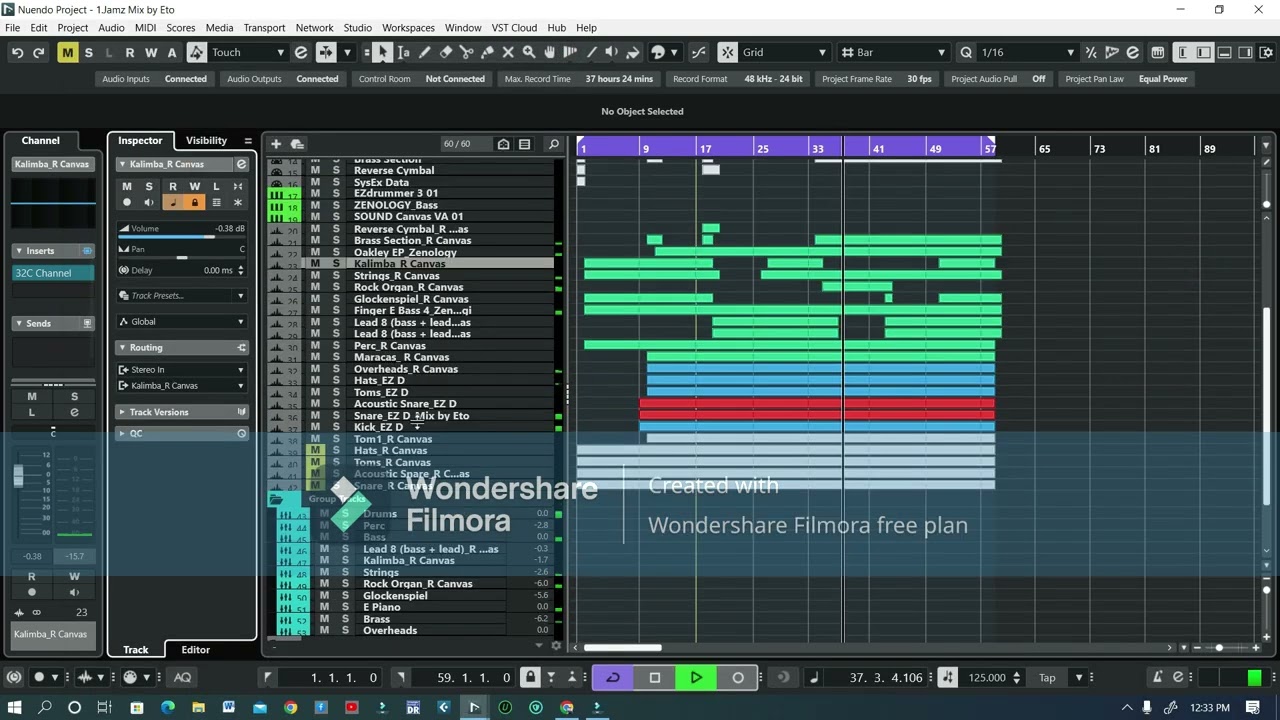Open the Set up Window Layout icon
Viewport: 1280px width, 720px height.
pos(1264,53)
